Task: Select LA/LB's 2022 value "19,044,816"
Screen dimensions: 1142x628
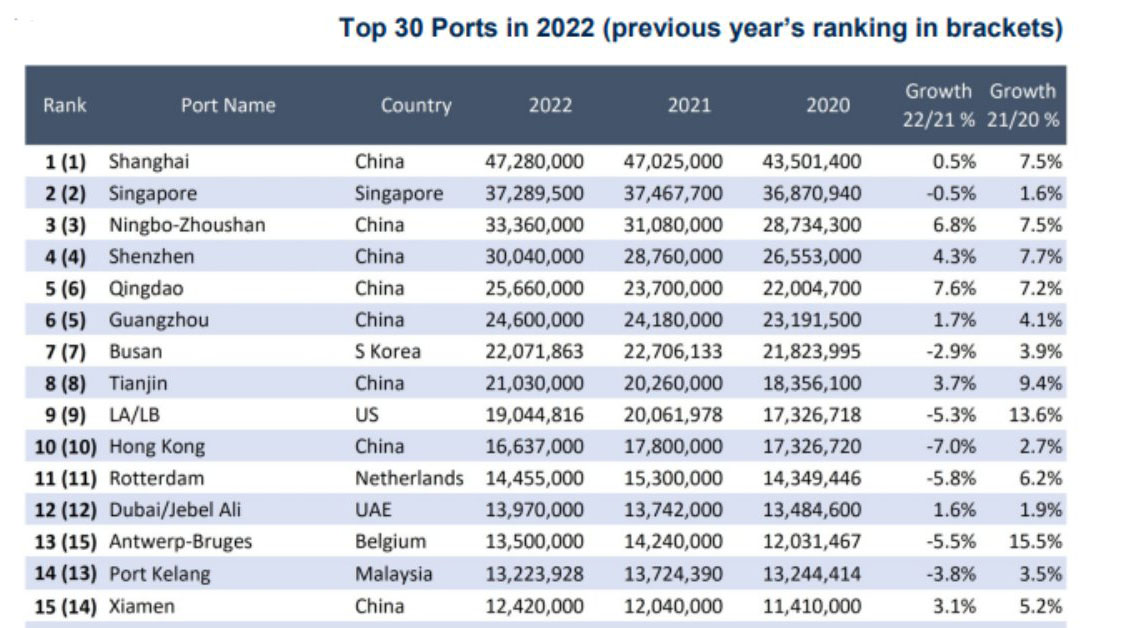Action: tap(535, 415)
